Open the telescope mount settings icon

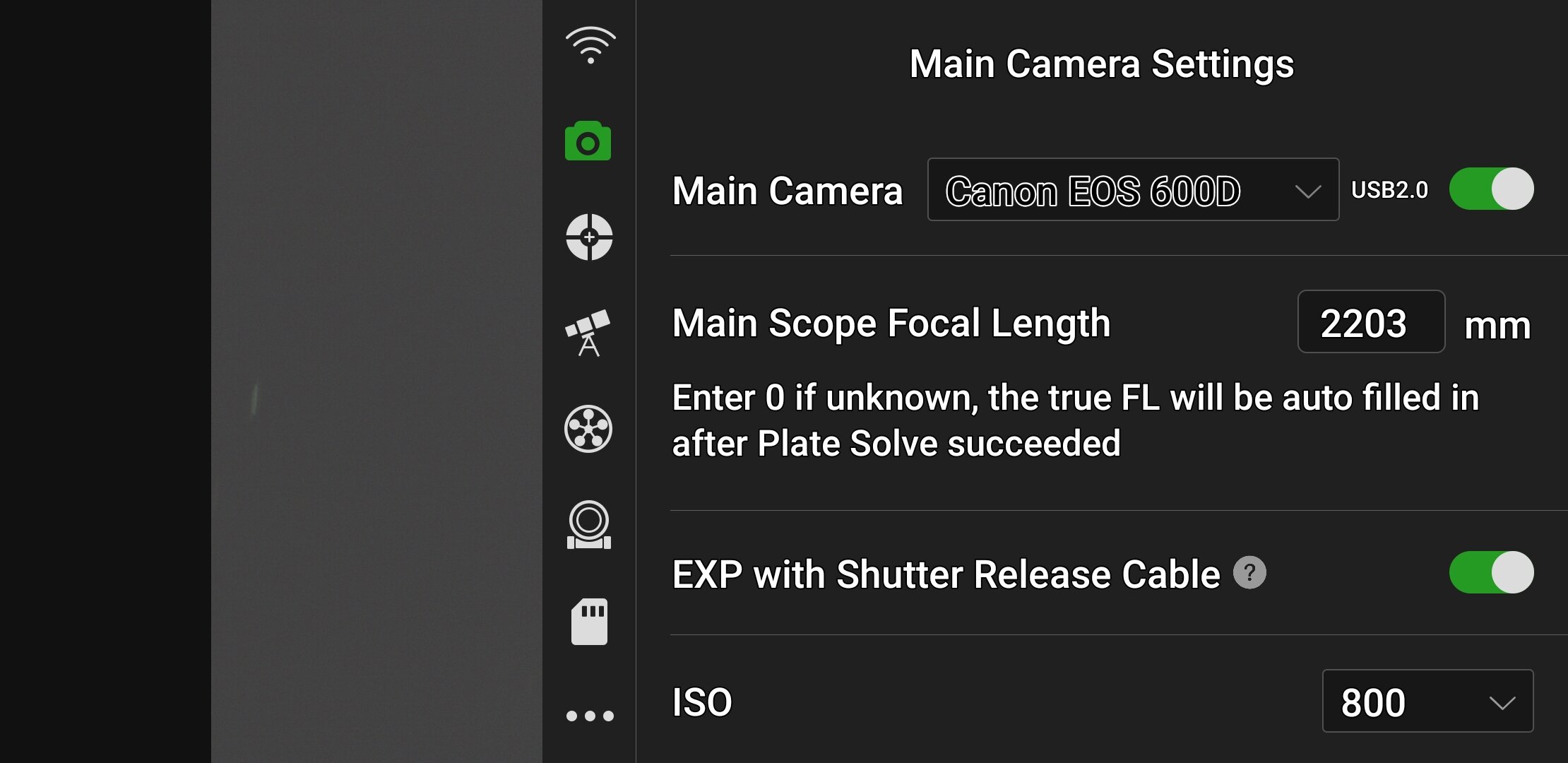pos(588,333)
